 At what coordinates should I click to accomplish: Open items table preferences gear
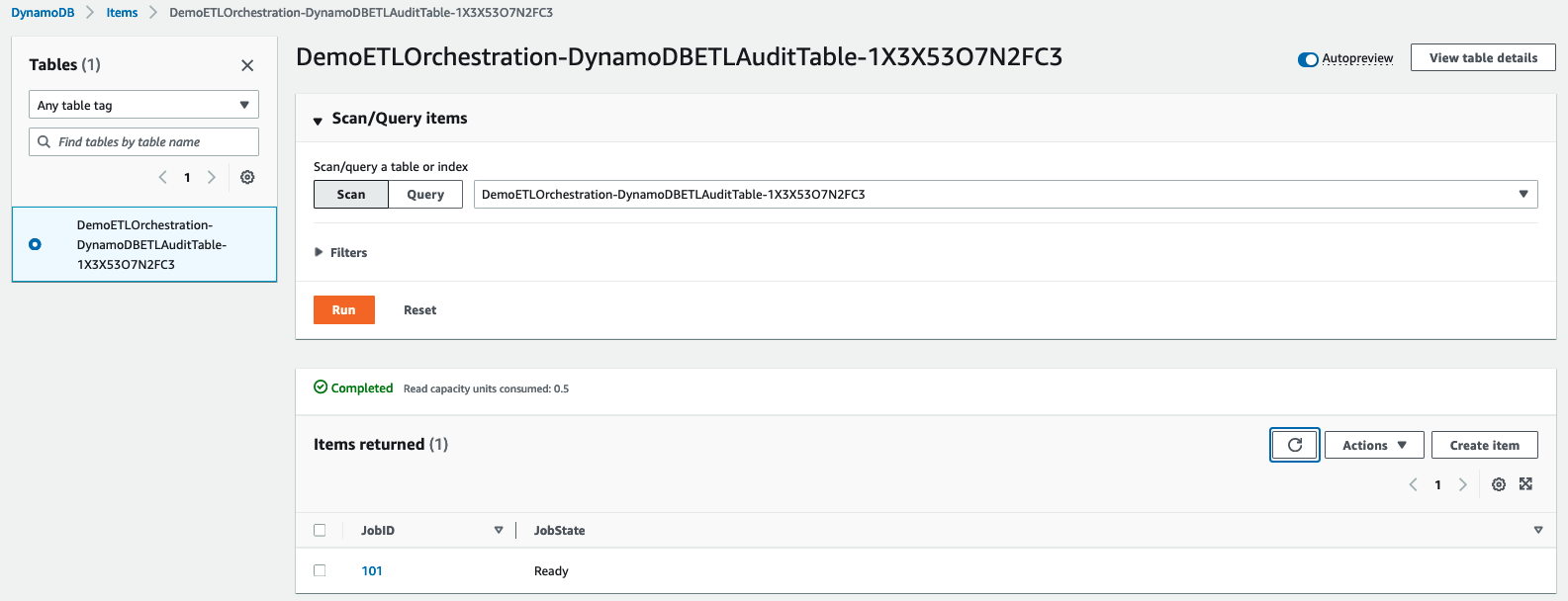pyautogui.click(x=1499, y=484)
